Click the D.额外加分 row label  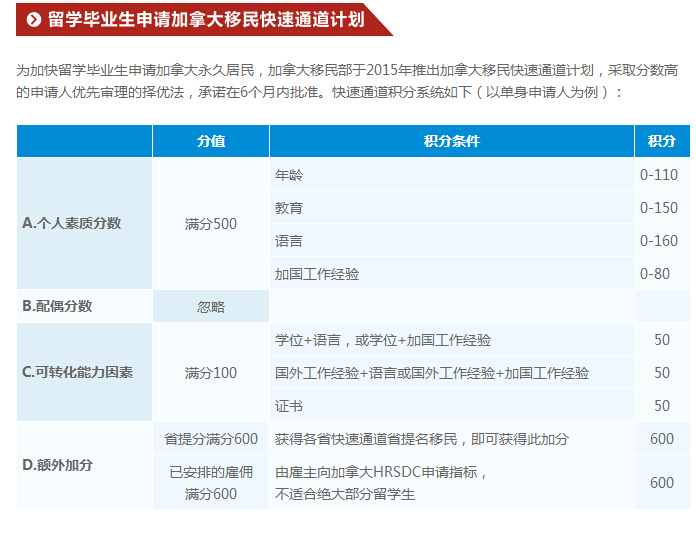coord(84,465)
